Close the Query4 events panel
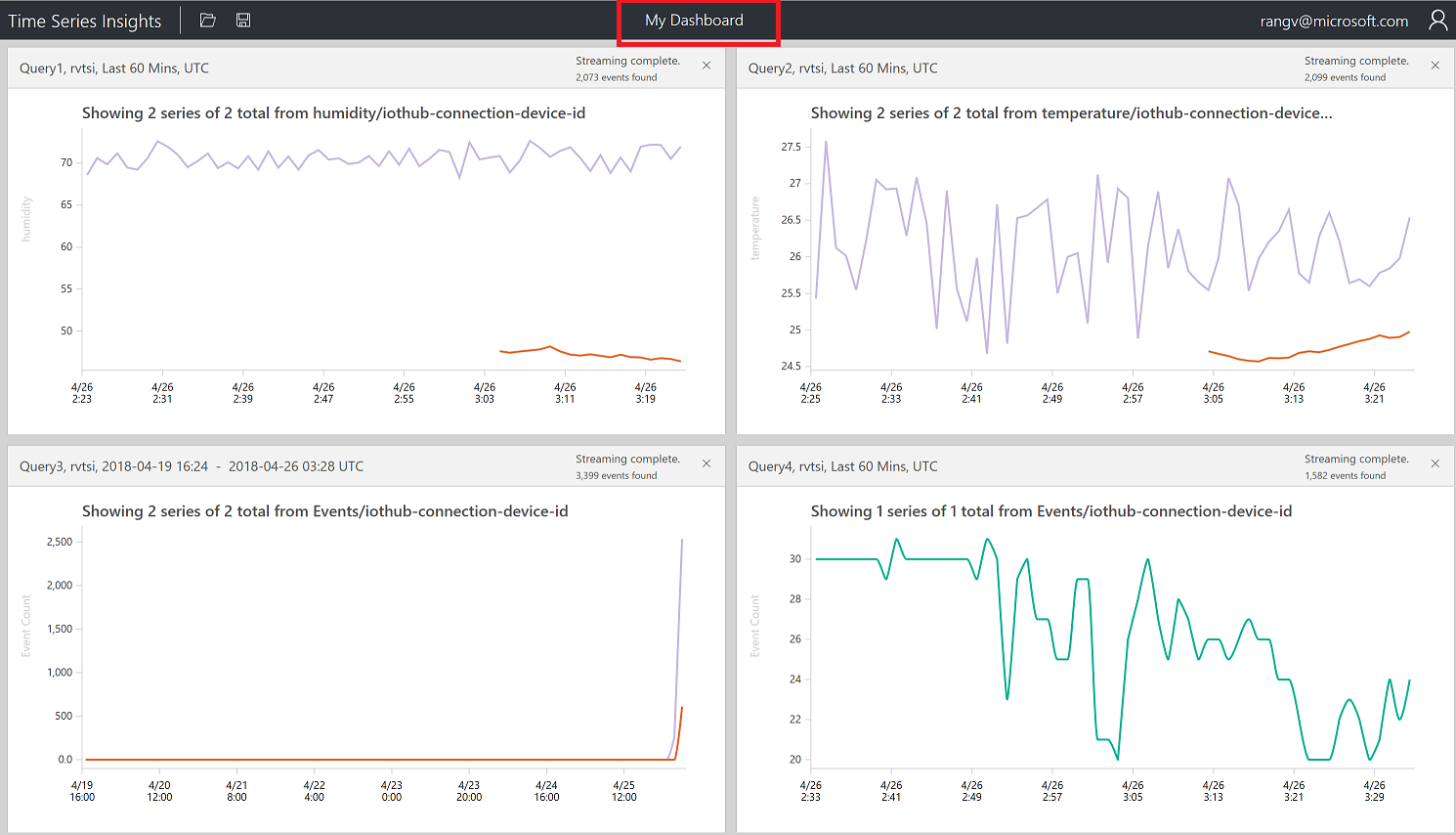 point(1435,463)
